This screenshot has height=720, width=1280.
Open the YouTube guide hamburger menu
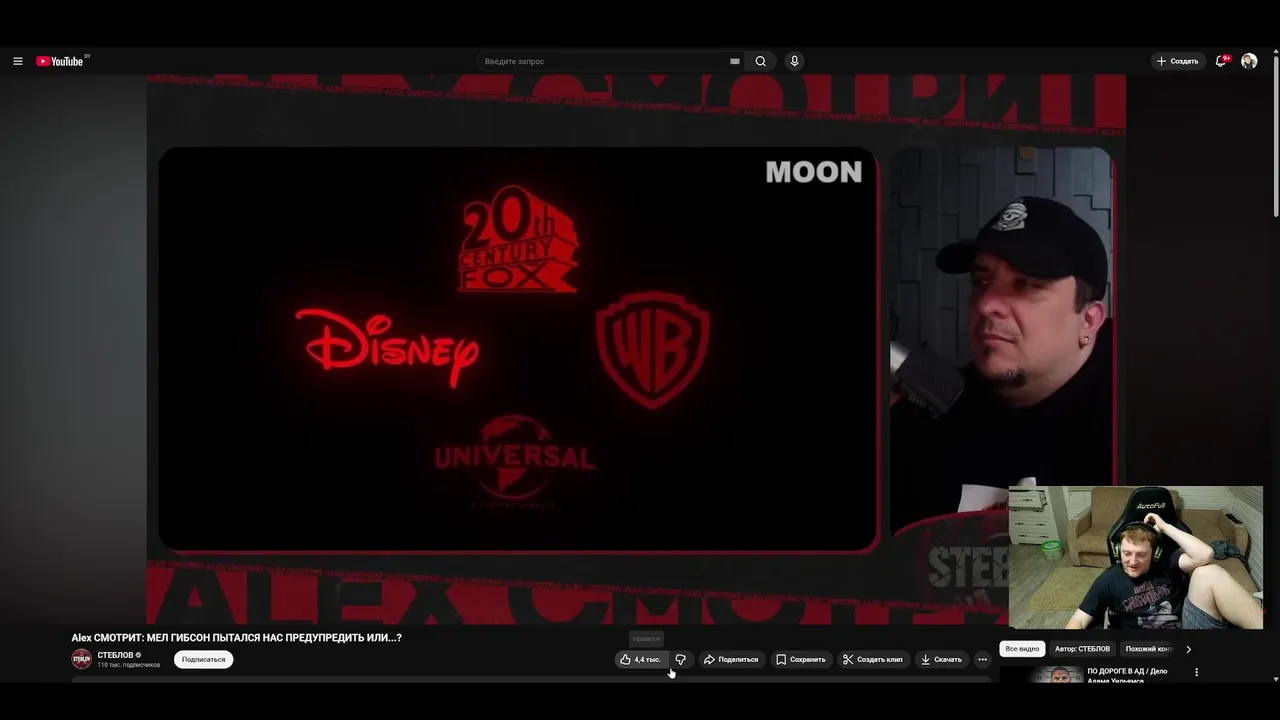coord(17,61)
